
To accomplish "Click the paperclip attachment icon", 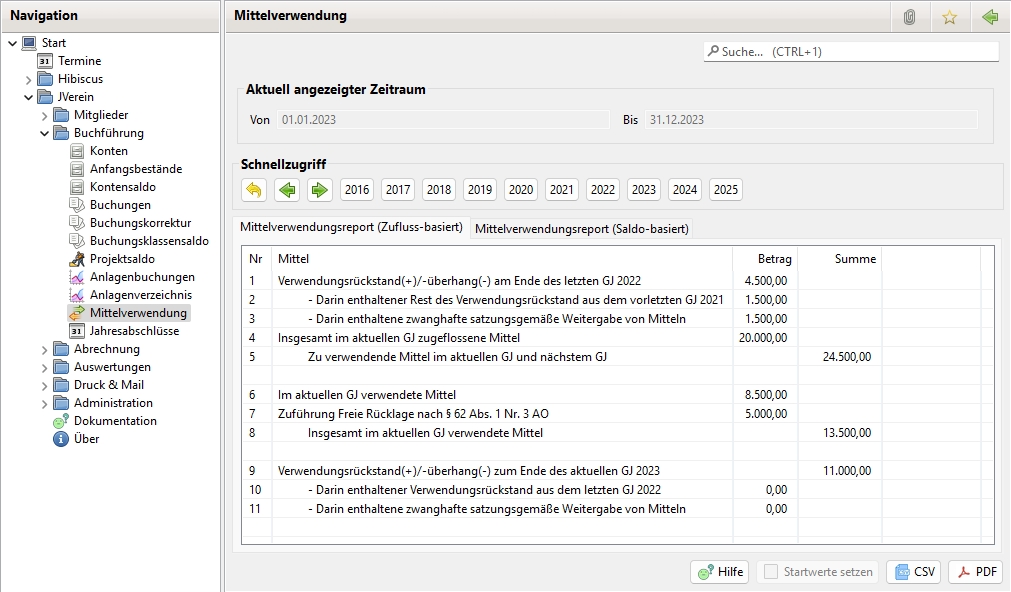I will click(909, 17).
